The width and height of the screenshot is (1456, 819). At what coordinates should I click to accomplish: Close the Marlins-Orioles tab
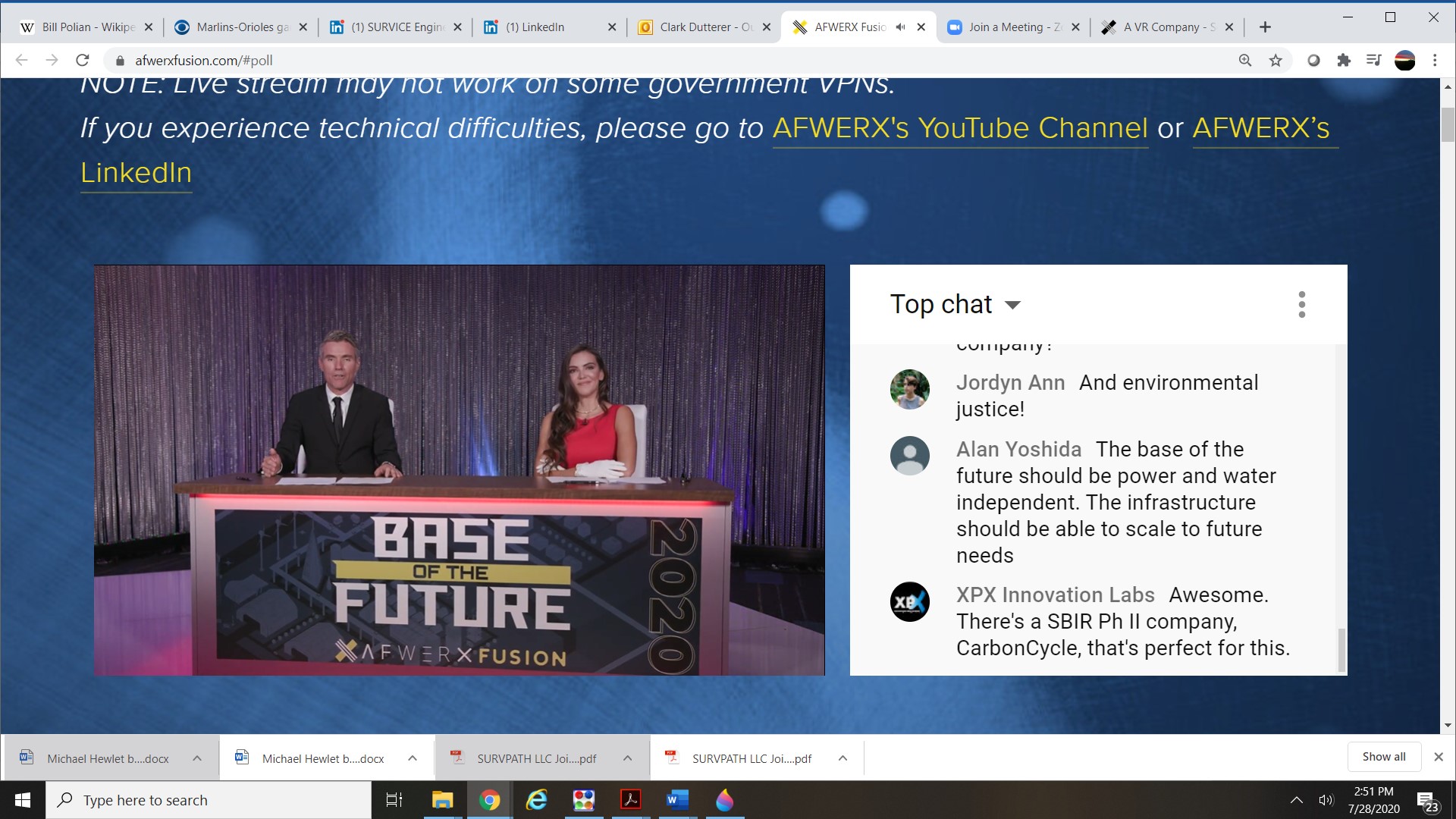[303, 27]
